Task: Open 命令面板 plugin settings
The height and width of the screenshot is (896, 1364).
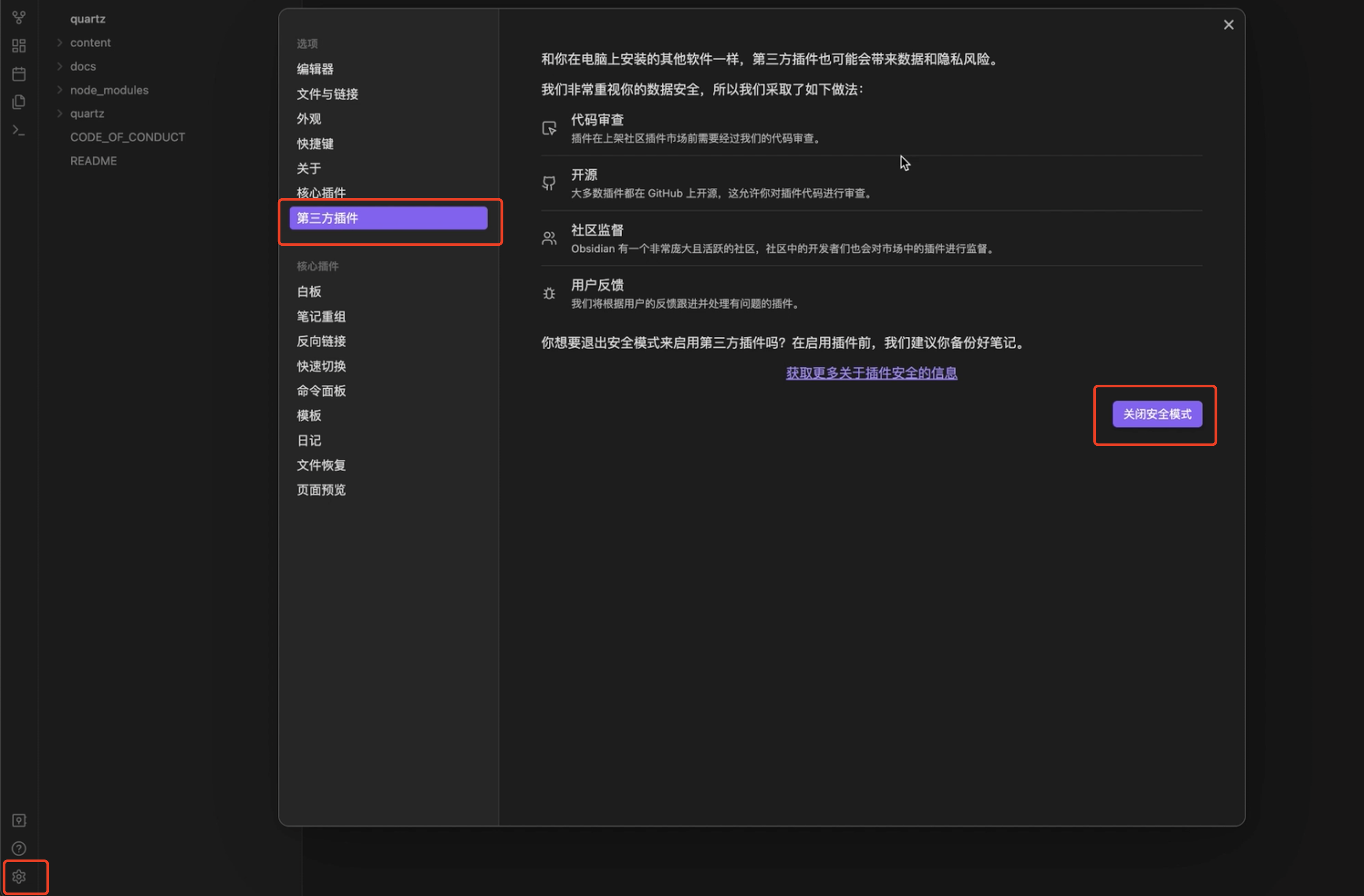Action: pyautogui.click(x=321, y=391)
